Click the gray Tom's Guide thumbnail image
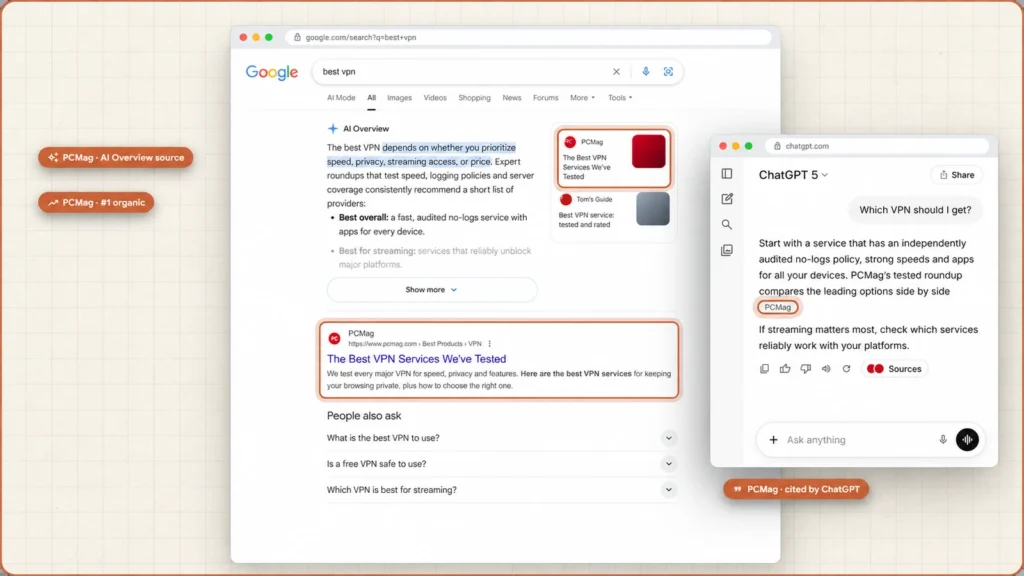1024x576 pixels. click(652, 209)
